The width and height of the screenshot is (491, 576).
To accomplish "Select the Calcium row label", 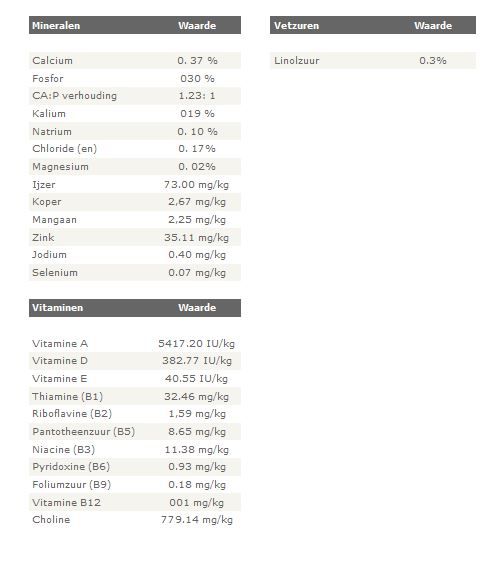I will pos(53,61).
